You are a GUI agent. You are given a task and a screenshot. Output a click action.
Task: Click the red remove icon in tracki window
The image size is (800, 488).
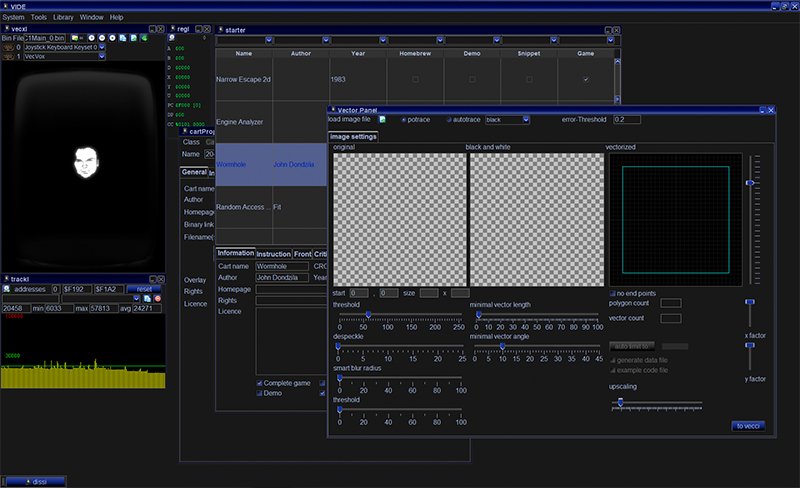158,299
